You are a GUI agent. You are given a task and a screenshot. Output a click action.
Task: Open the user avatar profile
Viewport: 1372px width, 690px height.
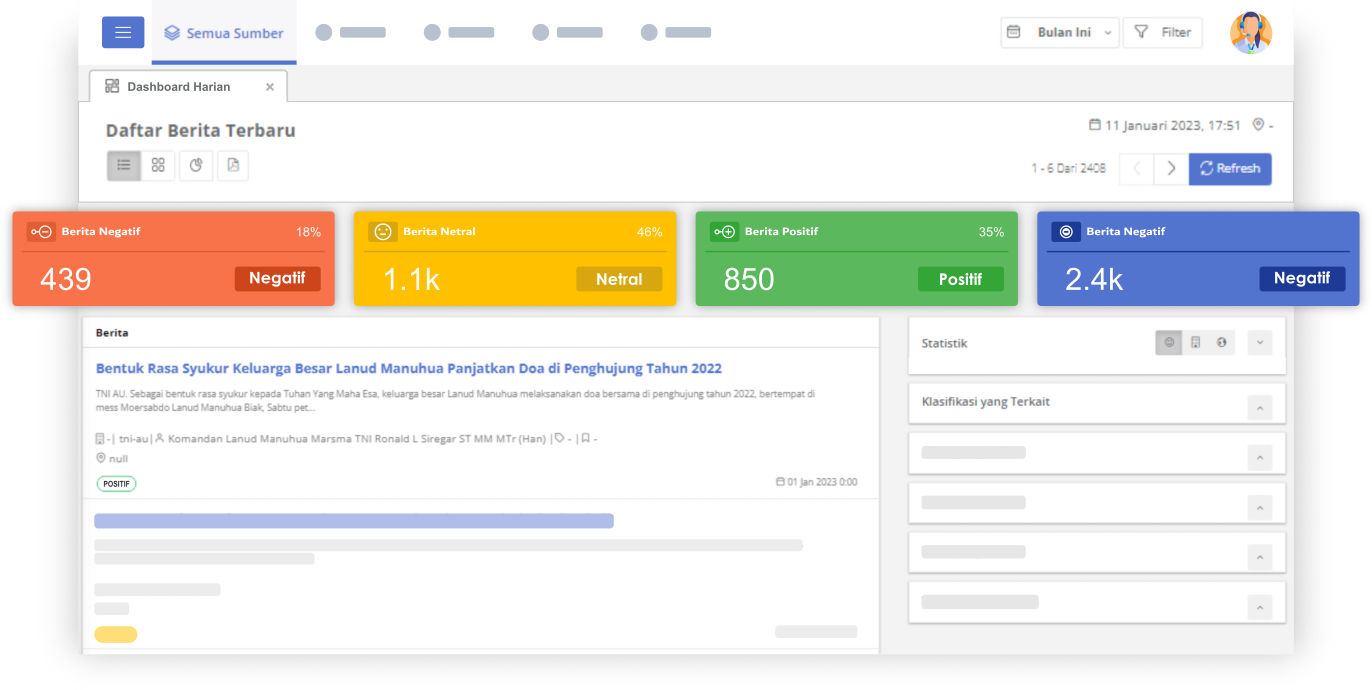(x=1250, y=33)
